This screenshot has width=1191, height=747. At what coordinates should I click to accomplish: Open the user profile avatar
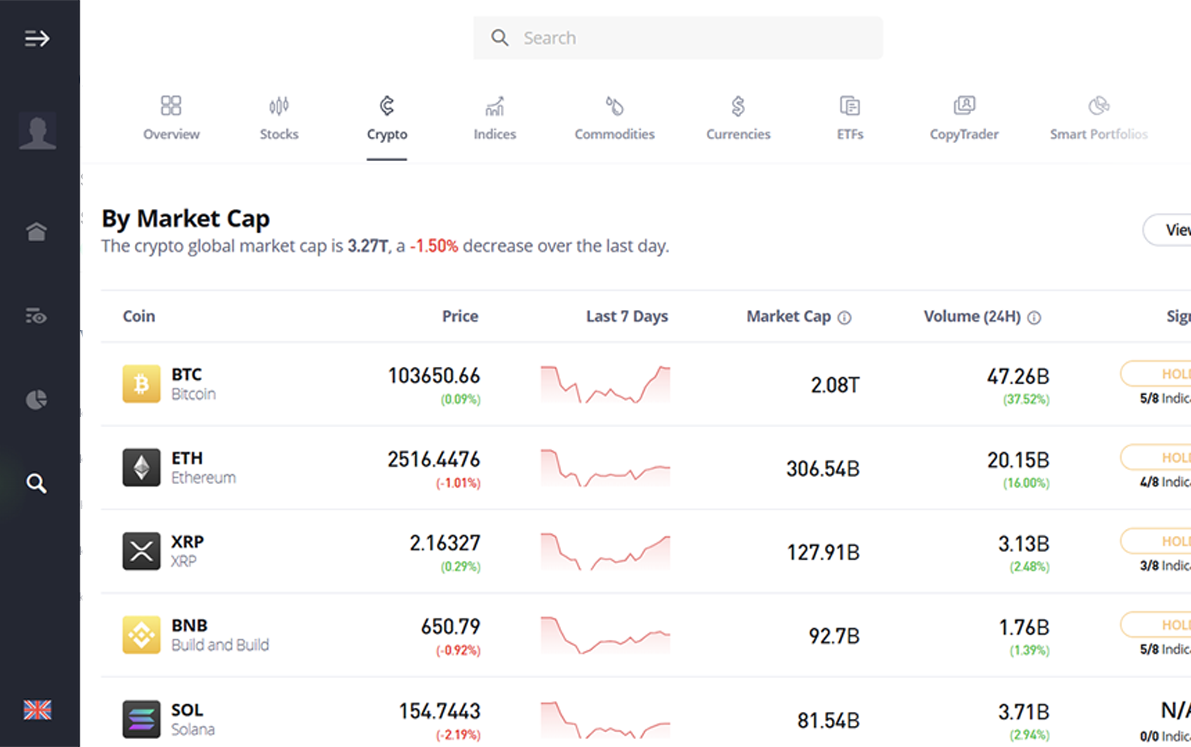pyautogui.click(x=37, y=131)
